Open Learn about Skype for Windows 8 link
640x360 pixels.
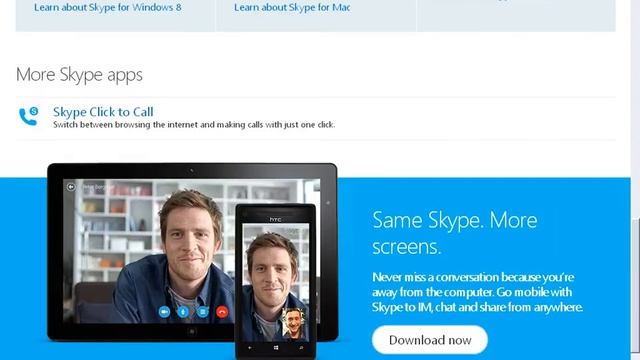point(108,7)
